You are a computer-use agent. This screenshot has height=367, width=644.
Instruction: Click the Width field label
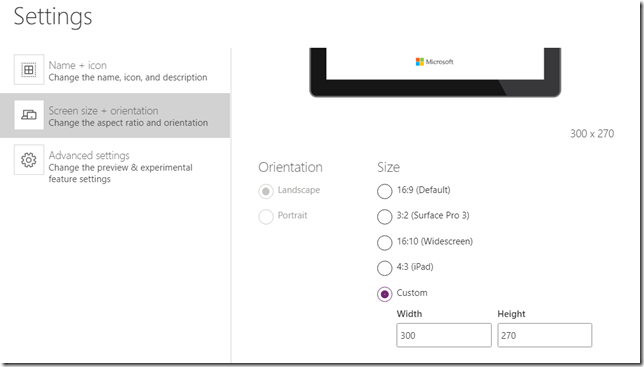[409, 314]
